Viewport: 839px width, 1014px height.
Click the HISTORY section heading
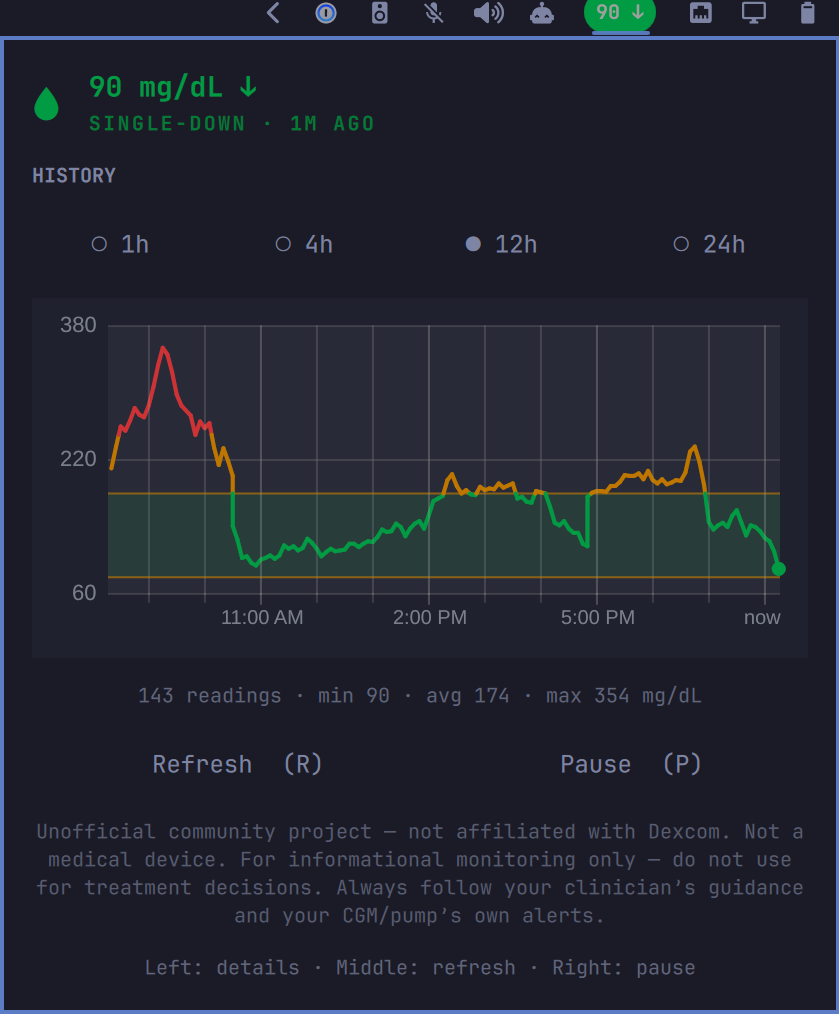click(74, 175)
